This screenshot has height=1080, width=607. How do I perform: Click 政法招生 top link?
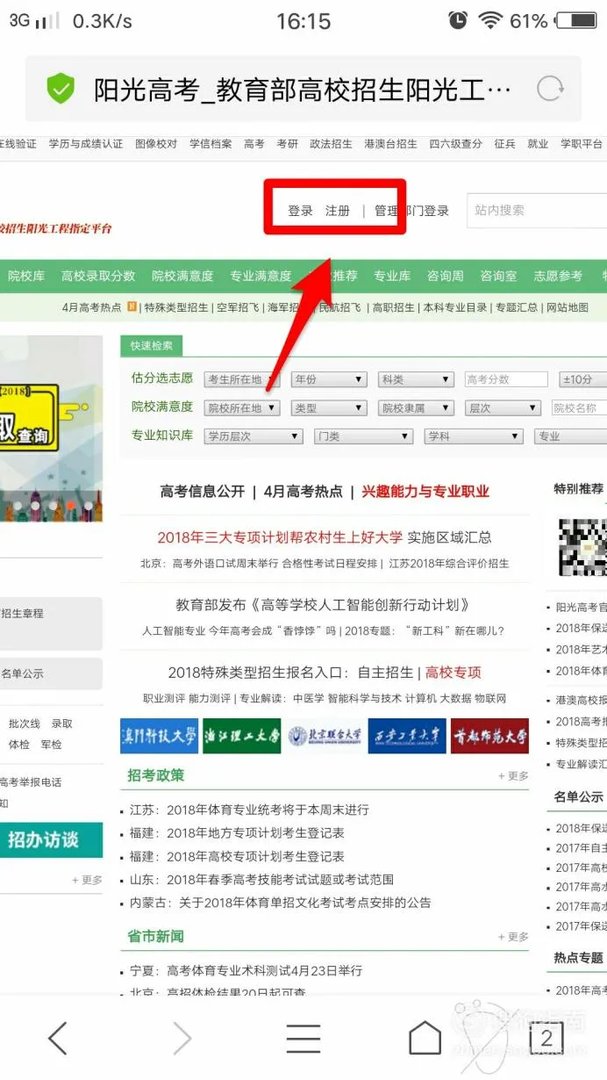click(331, 144)
